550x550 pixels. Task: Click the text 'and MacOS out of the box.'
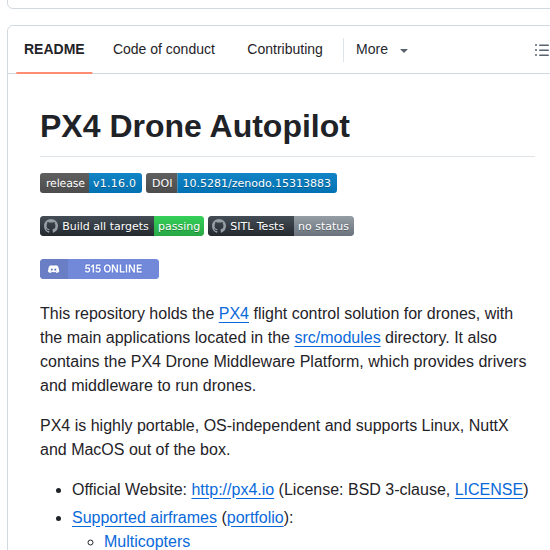(135, 450)
